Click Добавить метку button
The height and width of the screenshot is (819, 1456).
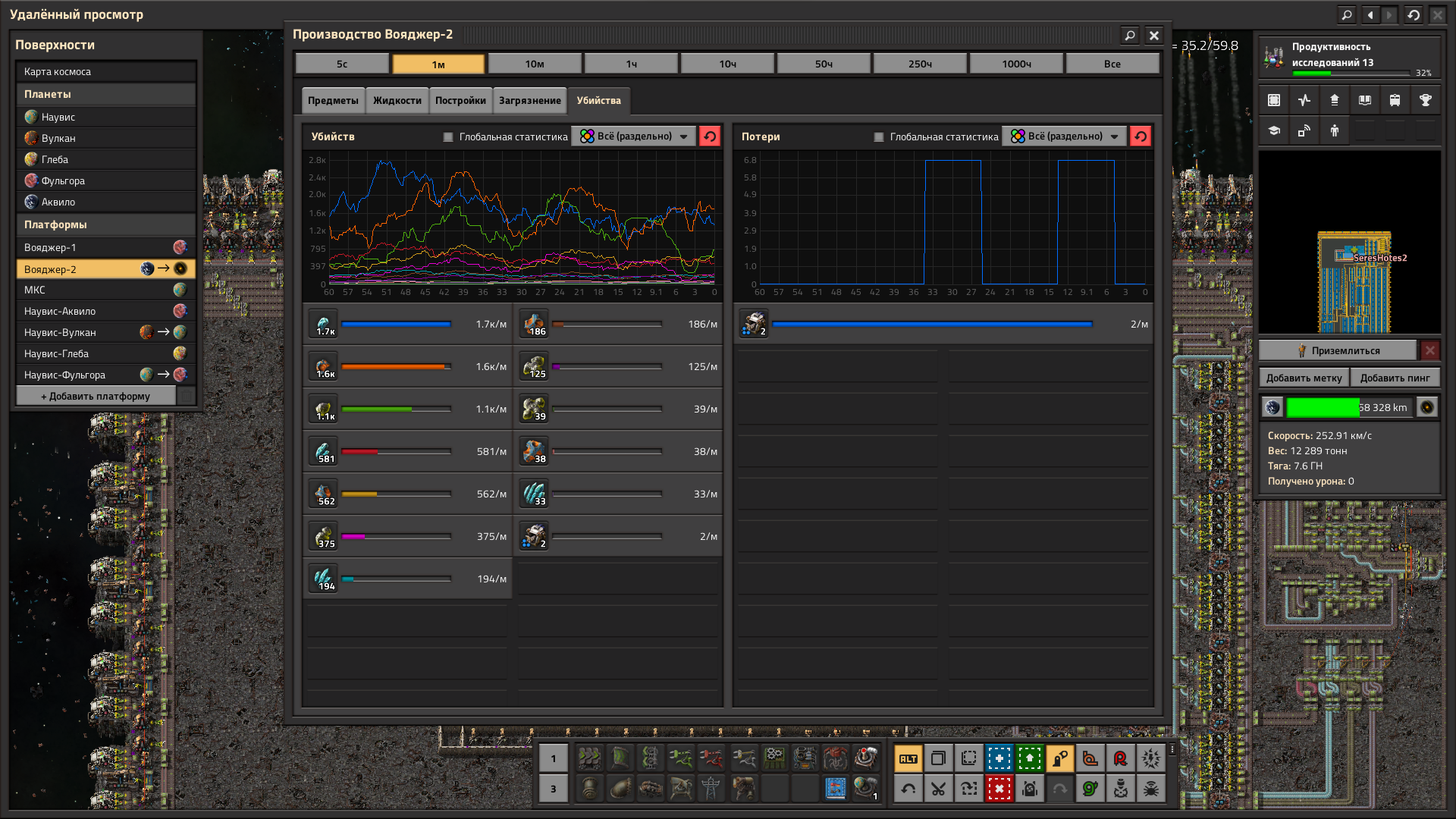(1304, 378)
